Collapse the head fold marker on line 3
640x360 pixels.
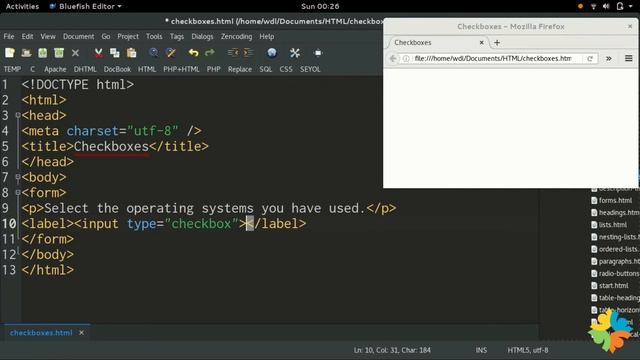click(18, 116)
